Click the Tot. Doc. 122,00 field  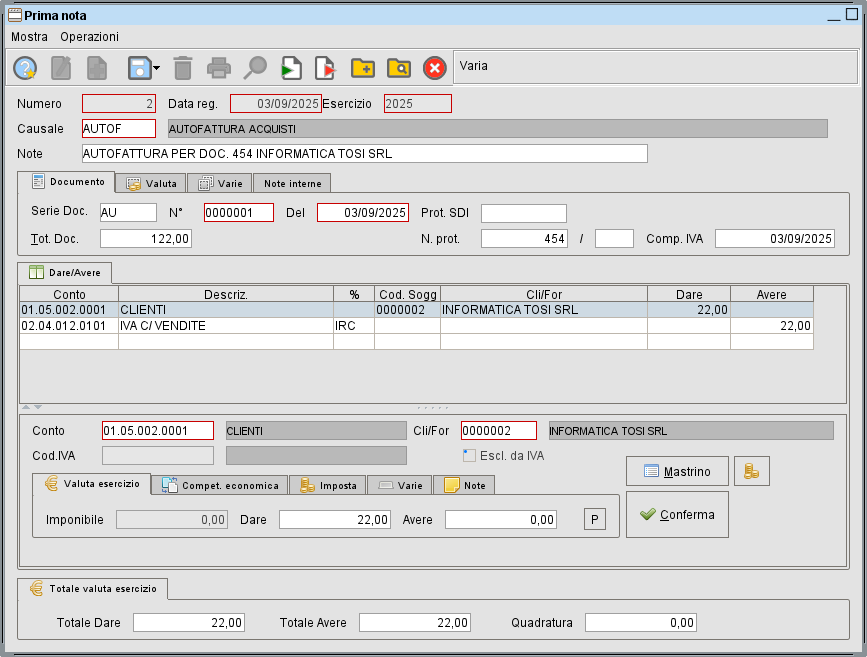point(146,238)
